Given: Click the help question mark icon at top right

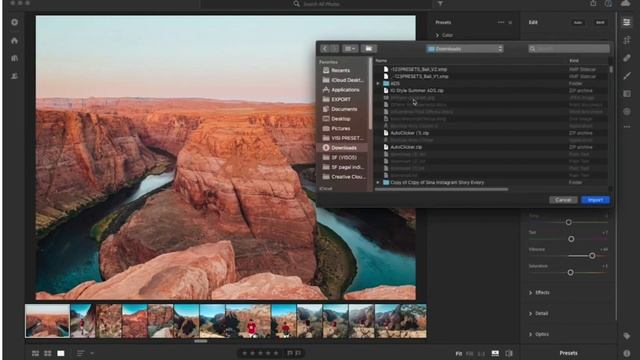Looking at the screenshot, I should tap(609, 3).
